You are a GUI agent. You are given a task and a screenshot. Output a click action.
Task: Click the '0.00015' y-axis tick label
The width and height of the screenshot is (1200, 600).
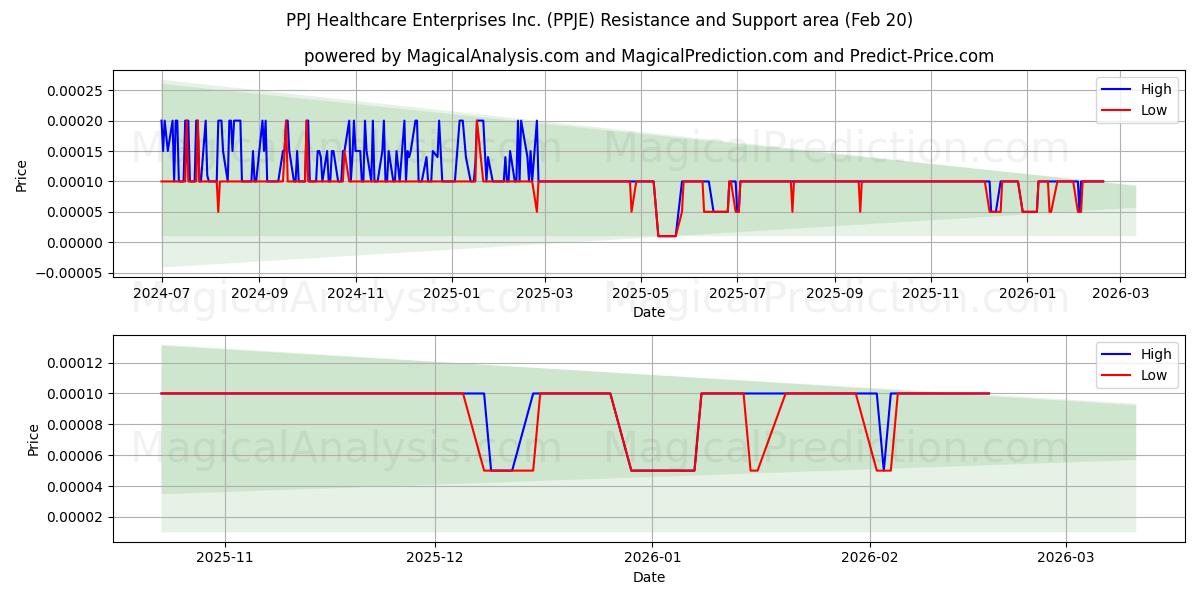click(x=75, y=152)
